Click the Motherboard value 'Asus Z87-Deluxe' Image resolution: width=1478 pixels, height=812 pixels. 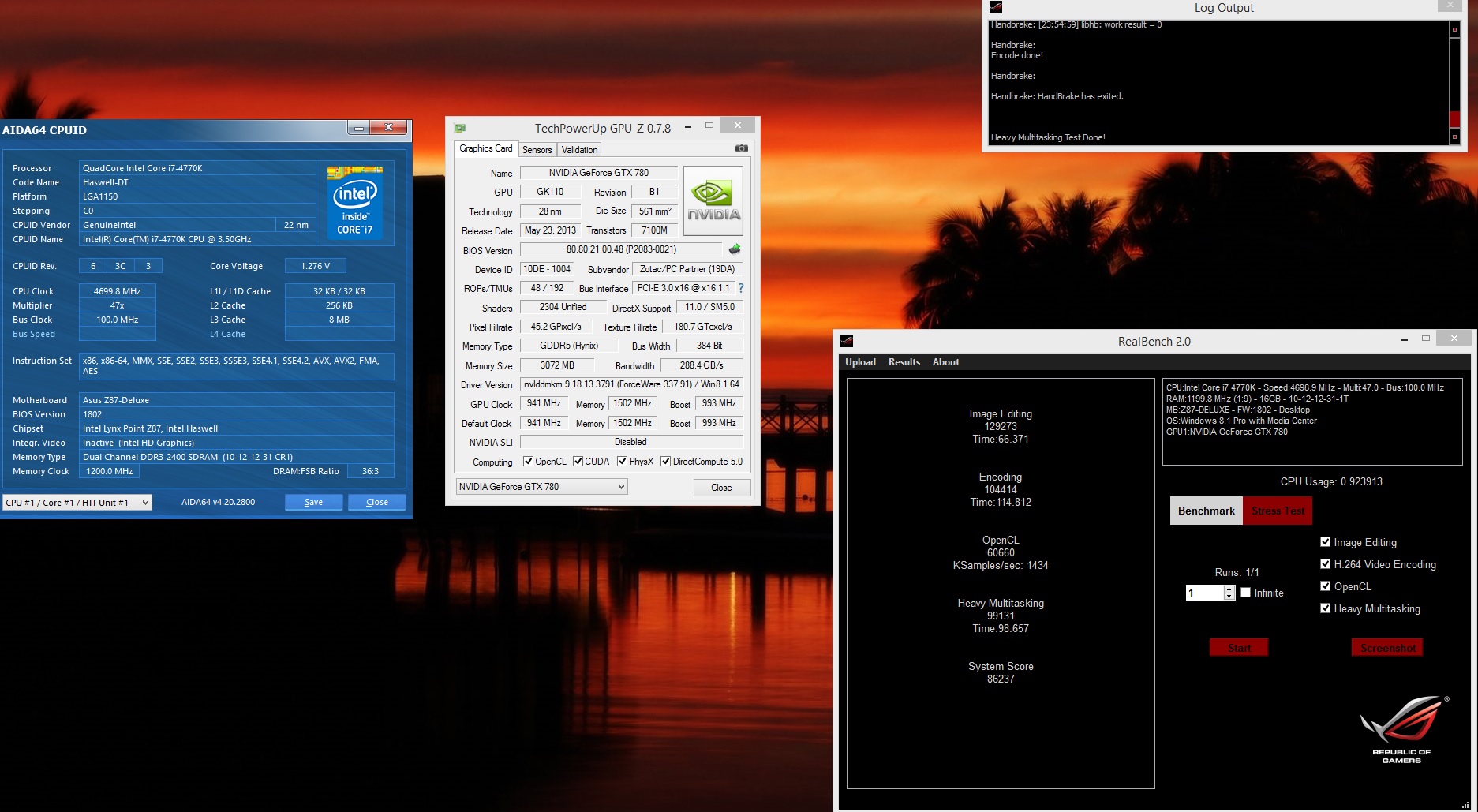(237, 400)
